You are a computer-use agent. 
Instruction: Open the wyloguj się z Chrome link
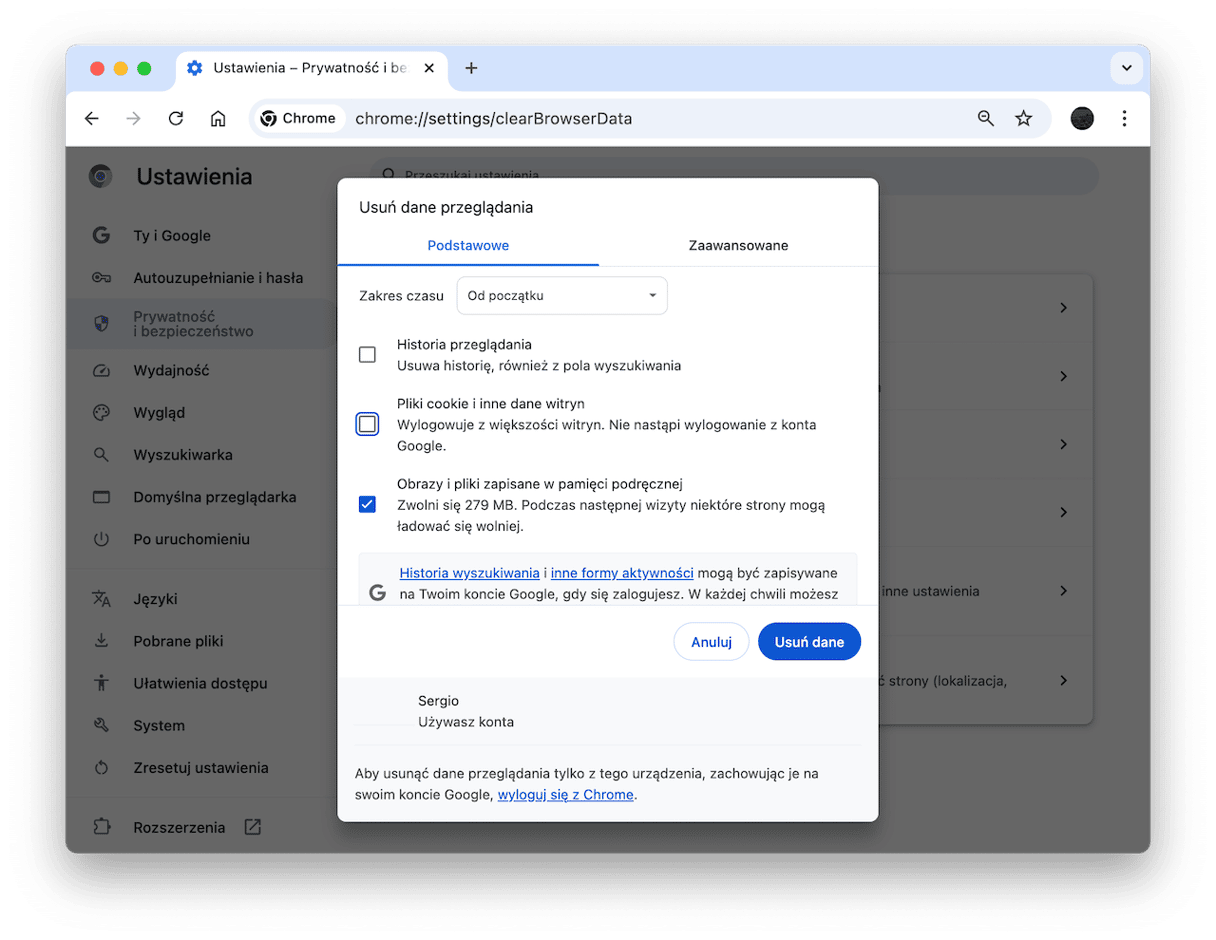coord(565,794)
